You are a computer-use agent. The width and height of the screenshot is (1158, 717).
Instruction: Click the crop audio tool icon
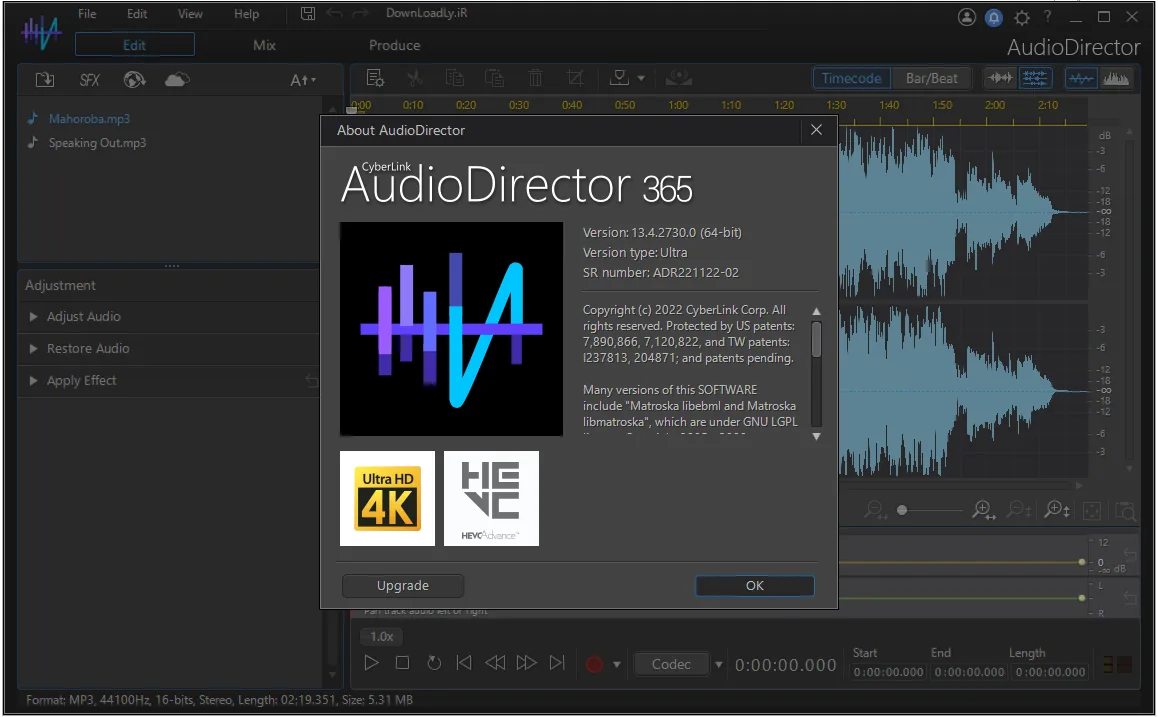click(575, 78)
